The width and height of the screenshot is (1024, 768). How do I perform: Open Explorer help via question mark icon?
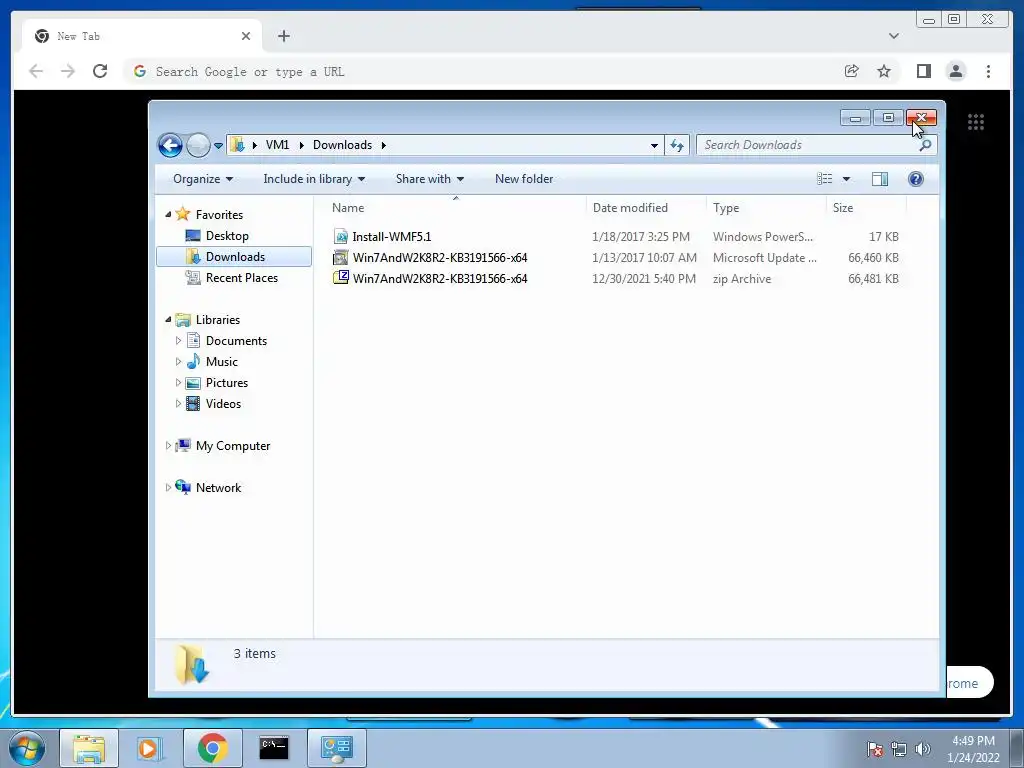click(x=916, y=179)
